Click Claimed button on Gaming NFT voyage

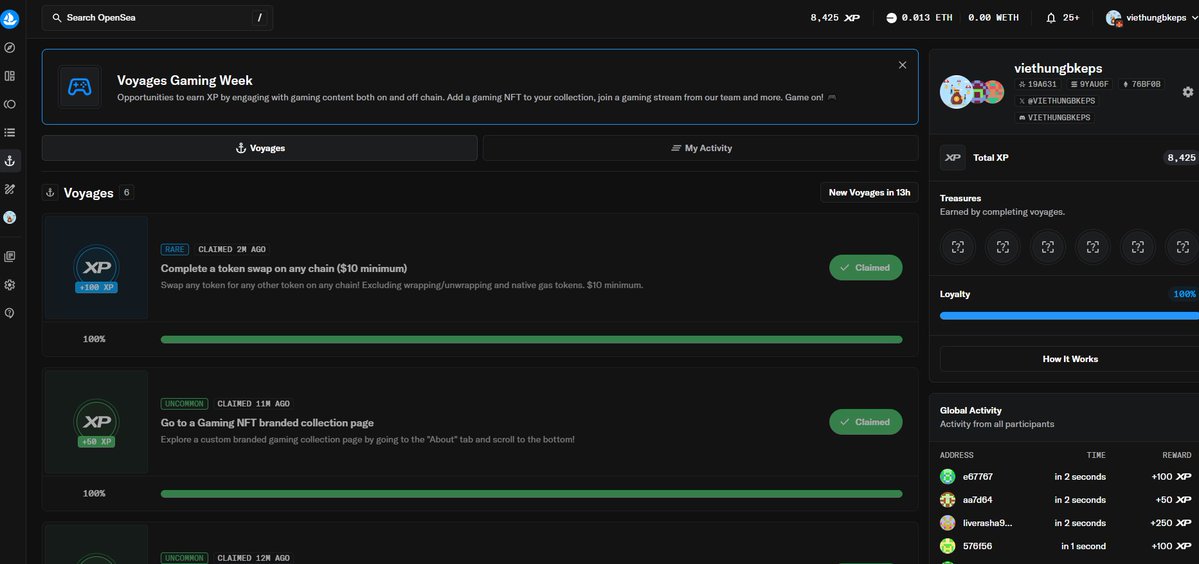coord(866,422)
